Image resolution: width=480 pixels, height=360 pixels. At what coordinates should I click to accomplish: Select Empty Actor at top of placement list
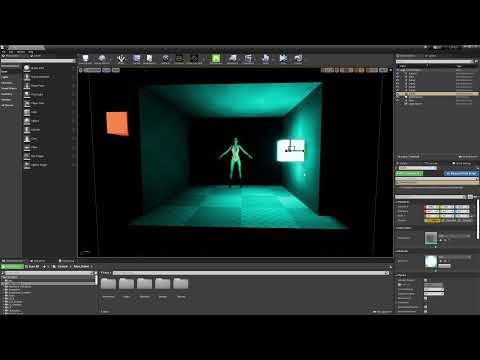click(48, 68)
